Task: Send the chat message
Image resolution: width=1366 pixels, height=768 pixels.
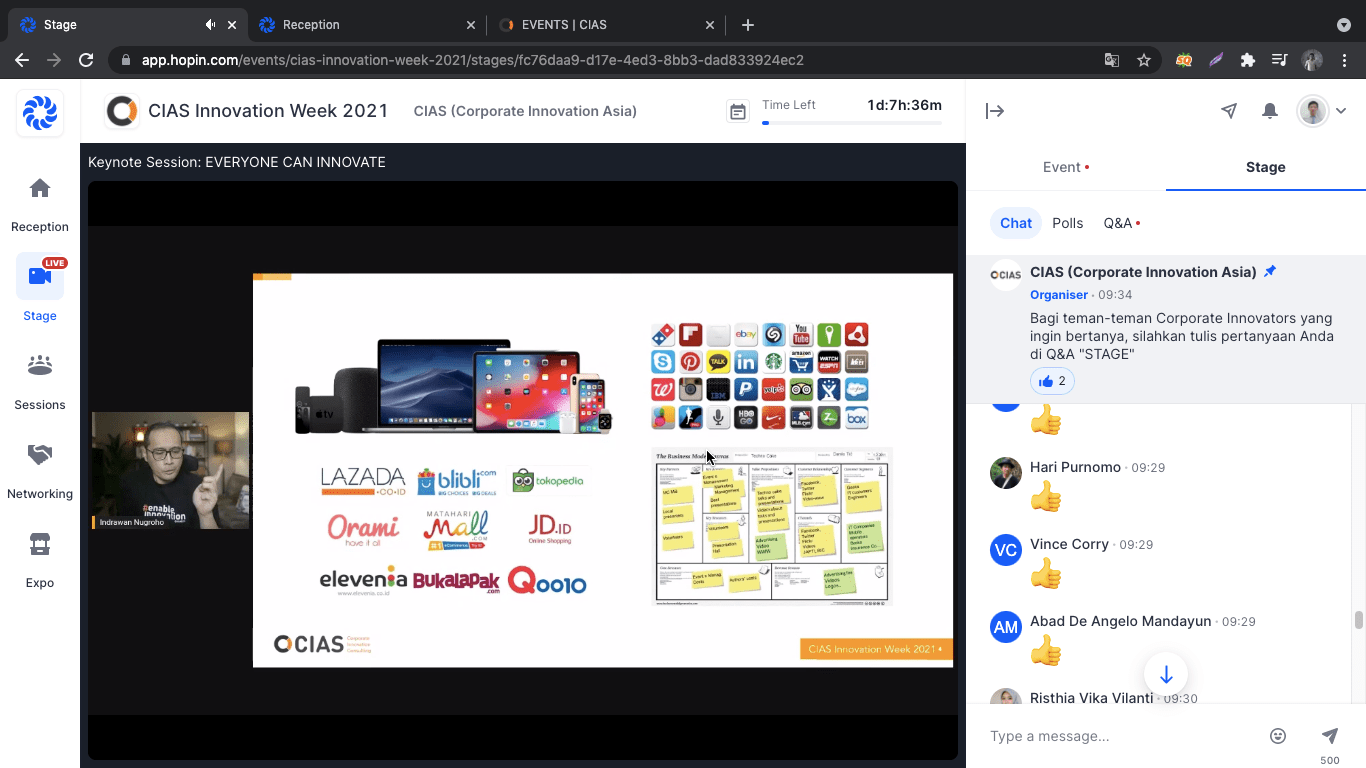Action: click(x=1330, y=736)
